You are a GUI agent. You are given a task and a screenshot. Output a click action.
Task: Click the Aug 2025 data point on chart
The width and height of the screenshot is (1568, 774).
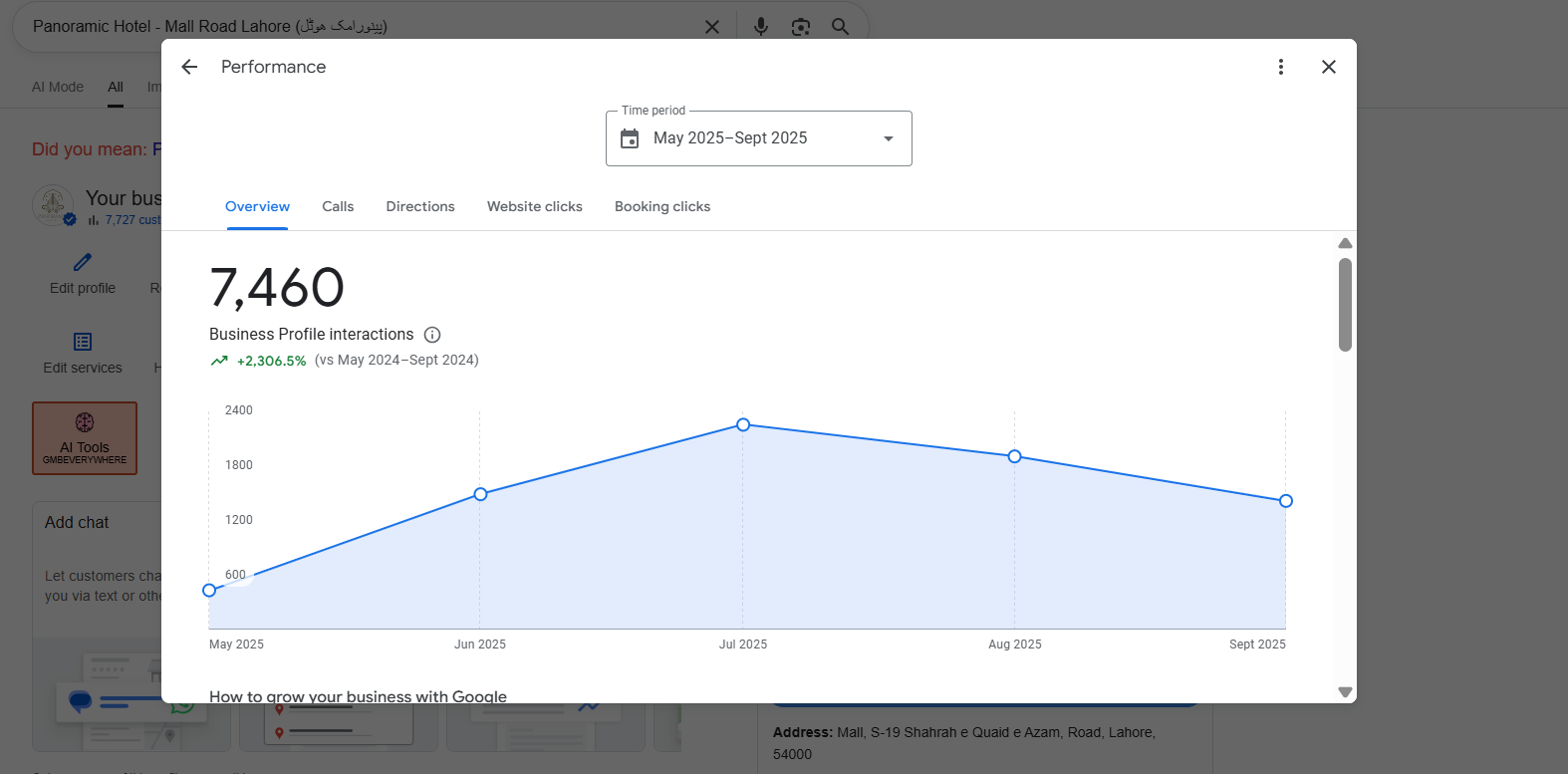1014,456
